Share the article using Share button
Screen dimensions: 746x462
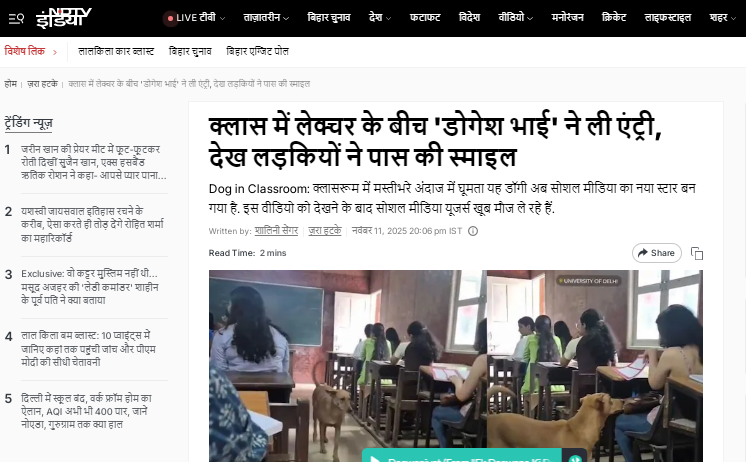tap(656, 253)
